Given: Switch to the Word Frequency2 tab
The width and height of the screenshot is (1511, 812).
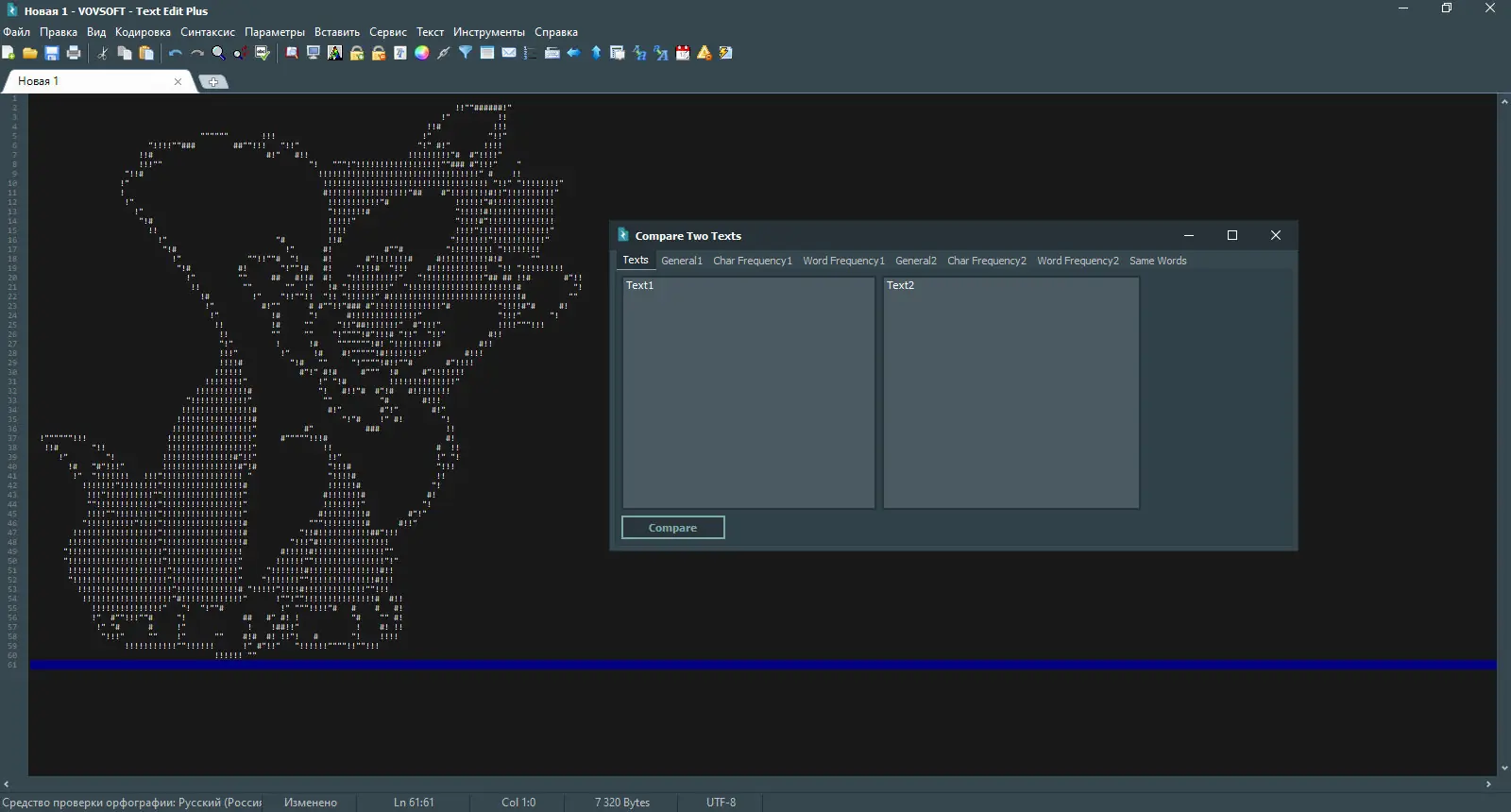Looking at the screenshot, I should click(x=1078, y=261).
